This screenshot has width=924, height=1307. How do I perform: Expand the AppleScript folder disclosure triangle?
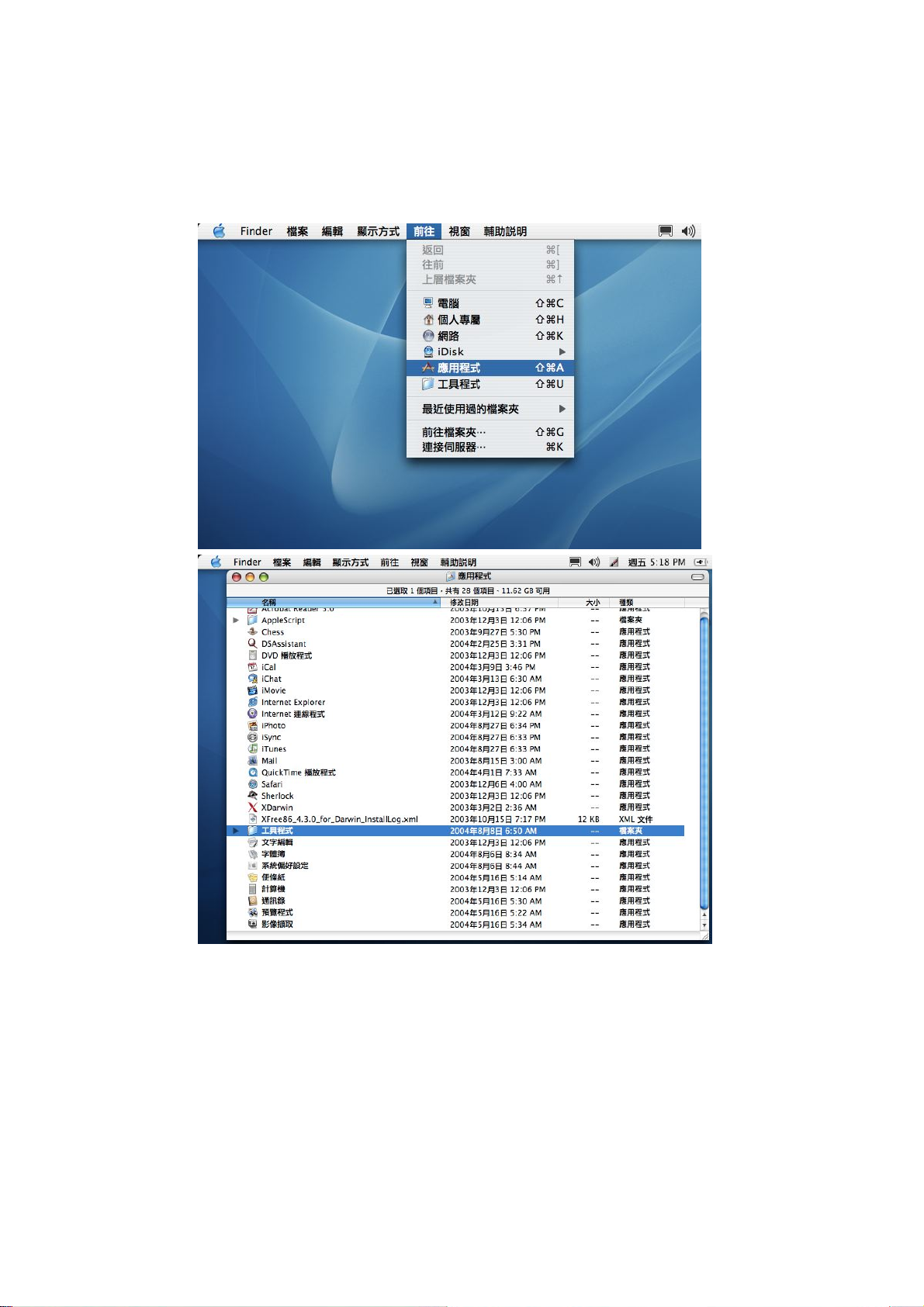click(236, 620)
